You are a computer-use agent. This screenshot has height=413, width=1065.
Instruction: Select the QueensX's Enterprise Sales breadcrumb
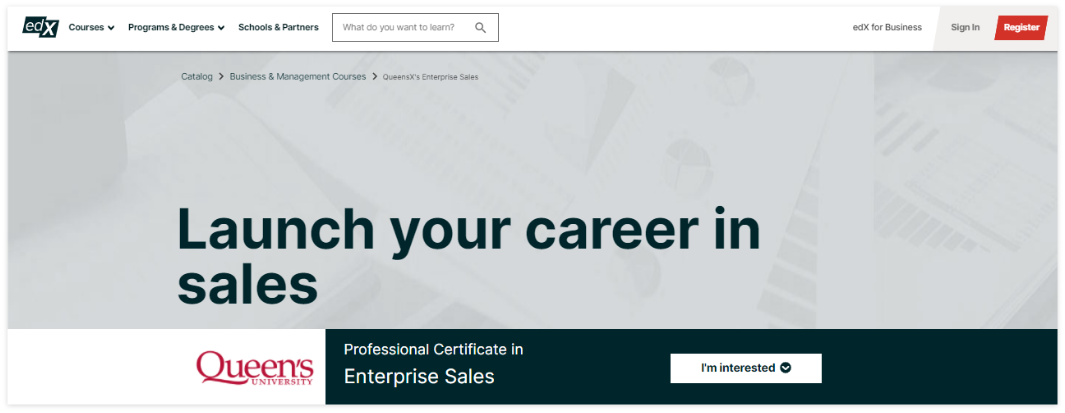430,77
